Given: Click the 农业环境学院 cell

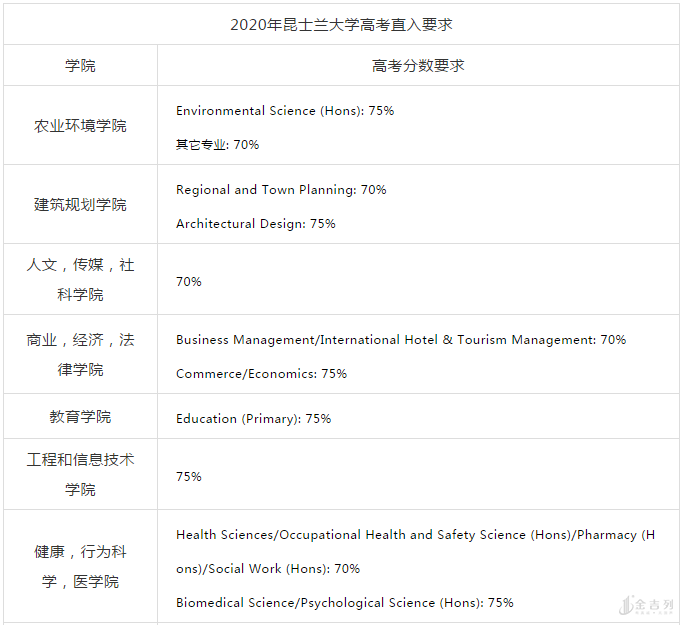Looking at the screenshot, I should pyautogui.click(x=80, y=126).
